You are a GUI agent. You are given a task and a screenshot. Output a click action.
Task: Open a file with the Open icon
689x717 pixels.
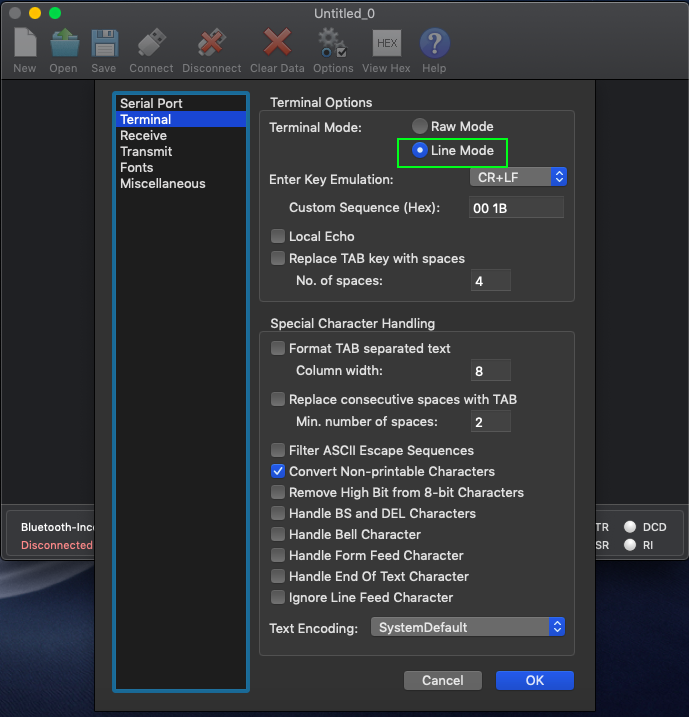(x=63, y=44)
